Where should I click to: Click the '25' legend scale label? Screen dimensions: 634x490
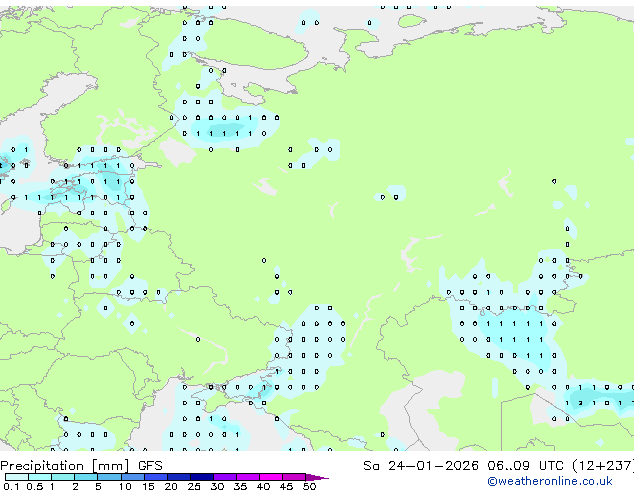click(x=194, y=486)
